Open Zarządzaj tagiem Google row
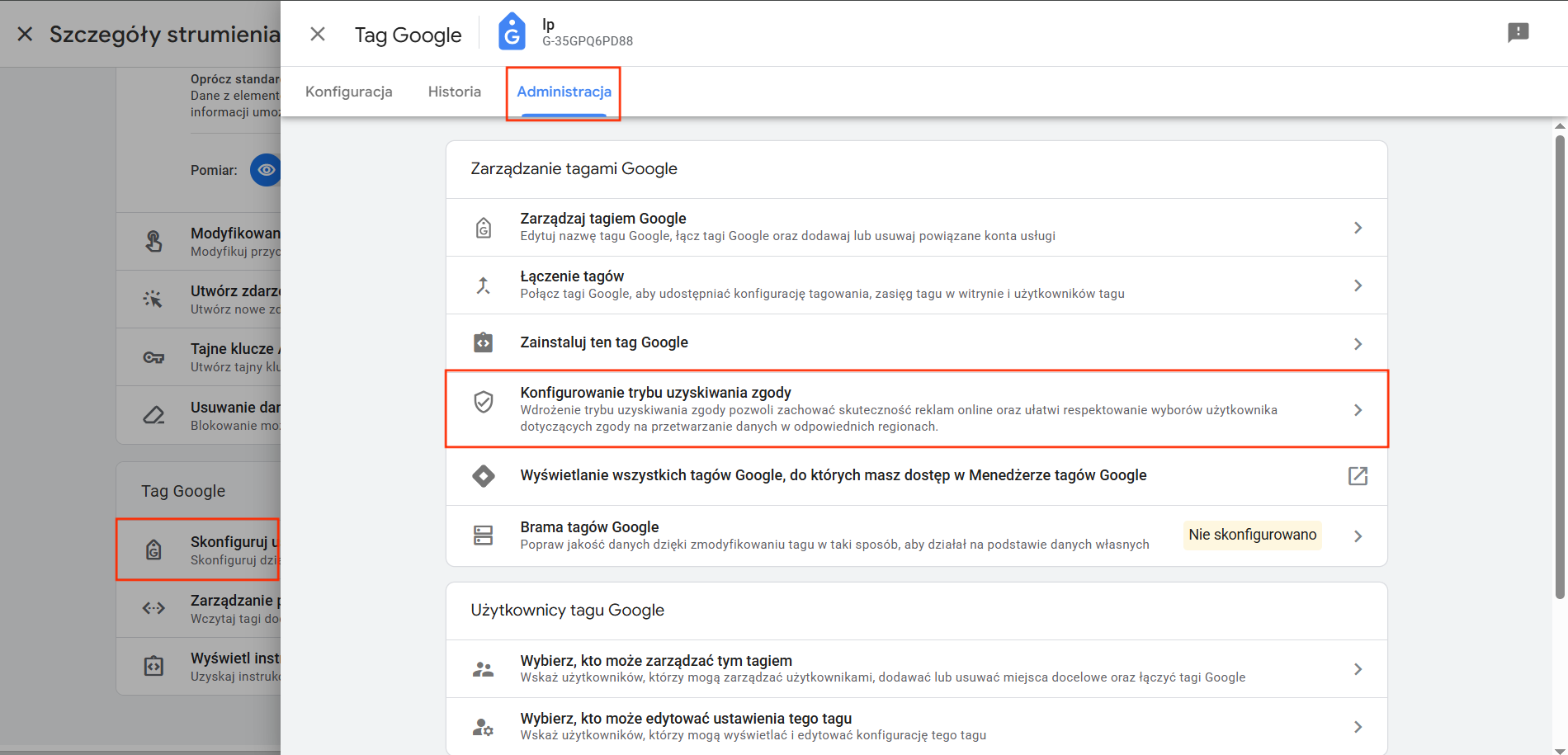The image size is (1568, 755). click(x=916, y=227)
